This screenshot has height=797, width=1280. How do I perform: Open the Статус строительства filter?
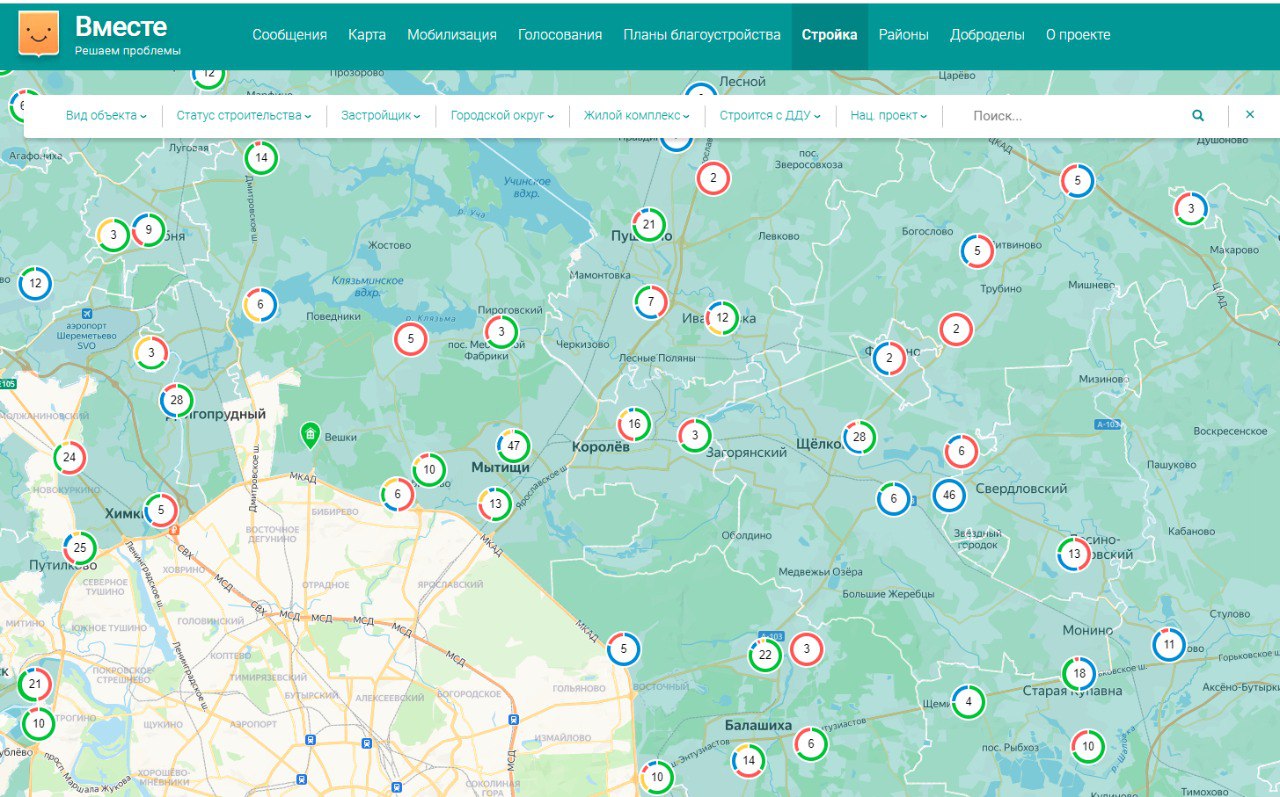point(243,116)
